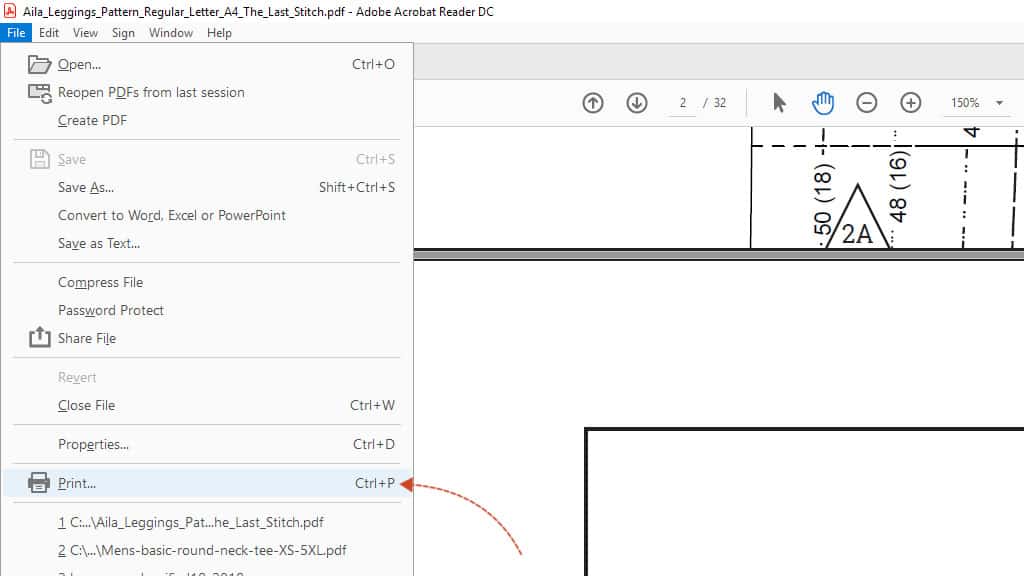Open the View menu

[86, 33]
